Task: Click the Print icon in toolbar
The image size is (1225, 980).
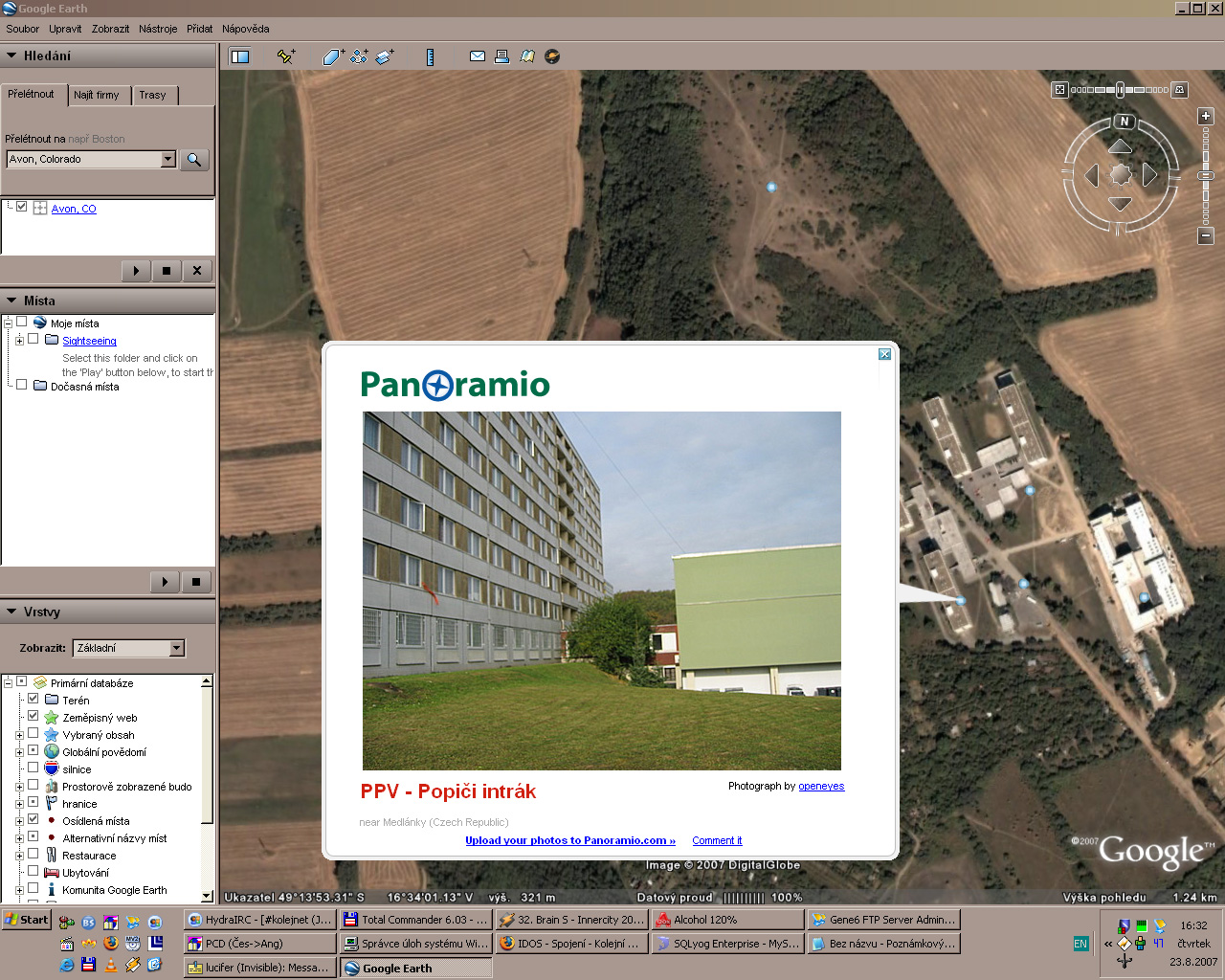Action: coord(501,56)
